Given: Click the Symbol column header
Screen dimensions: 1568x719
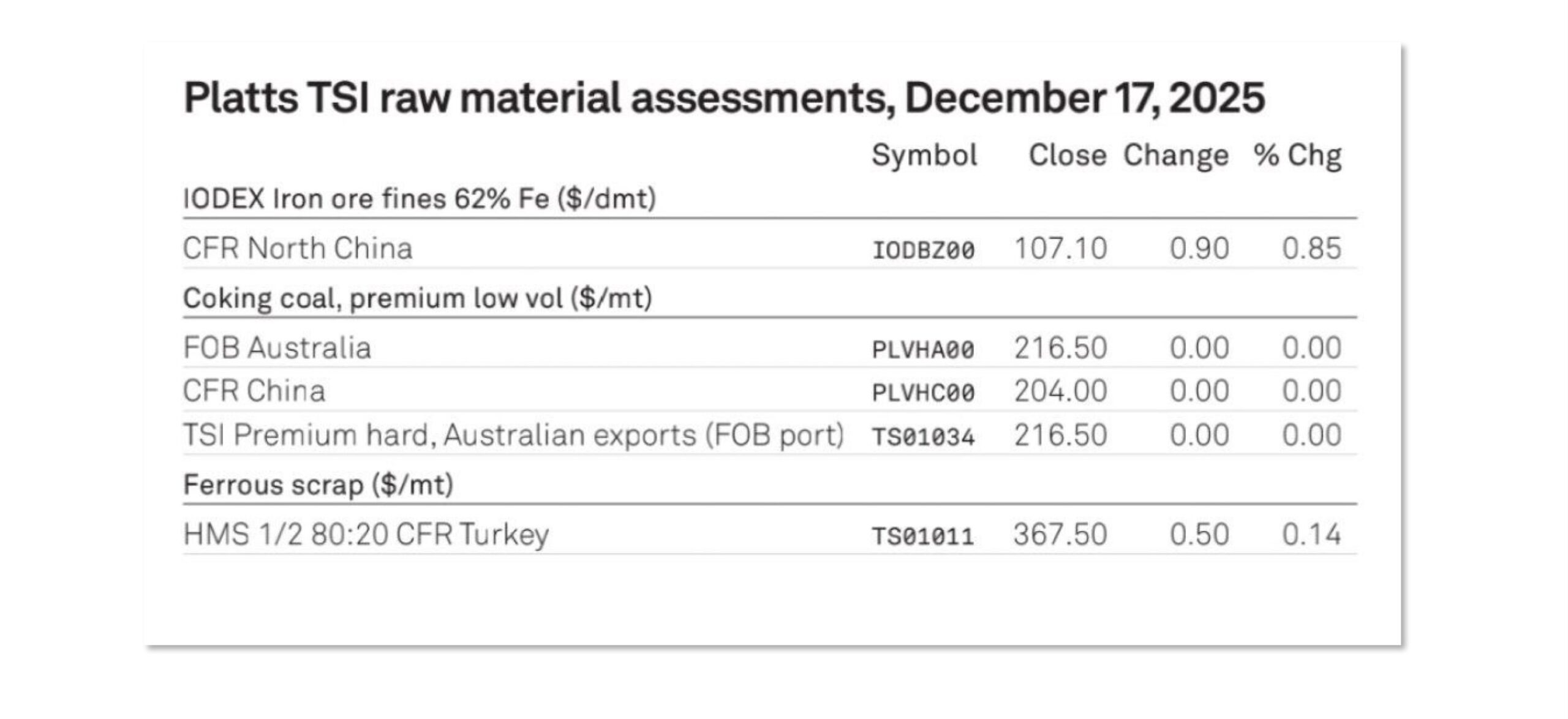Looking at the screenshot, I should 924,155.
